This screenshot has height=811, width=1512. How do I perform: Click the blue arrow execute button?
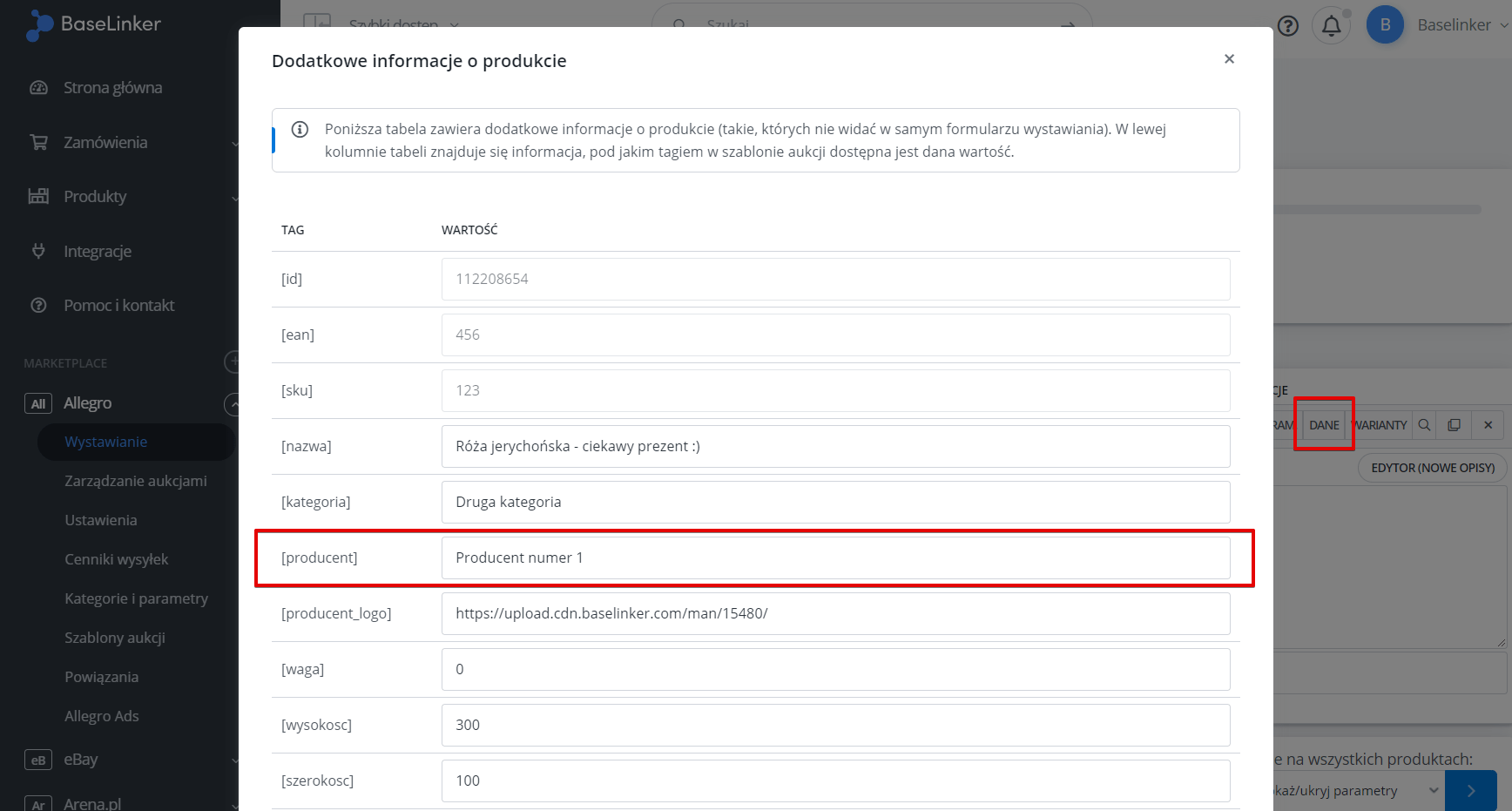pyautogui.click(x=1471, y=791)
